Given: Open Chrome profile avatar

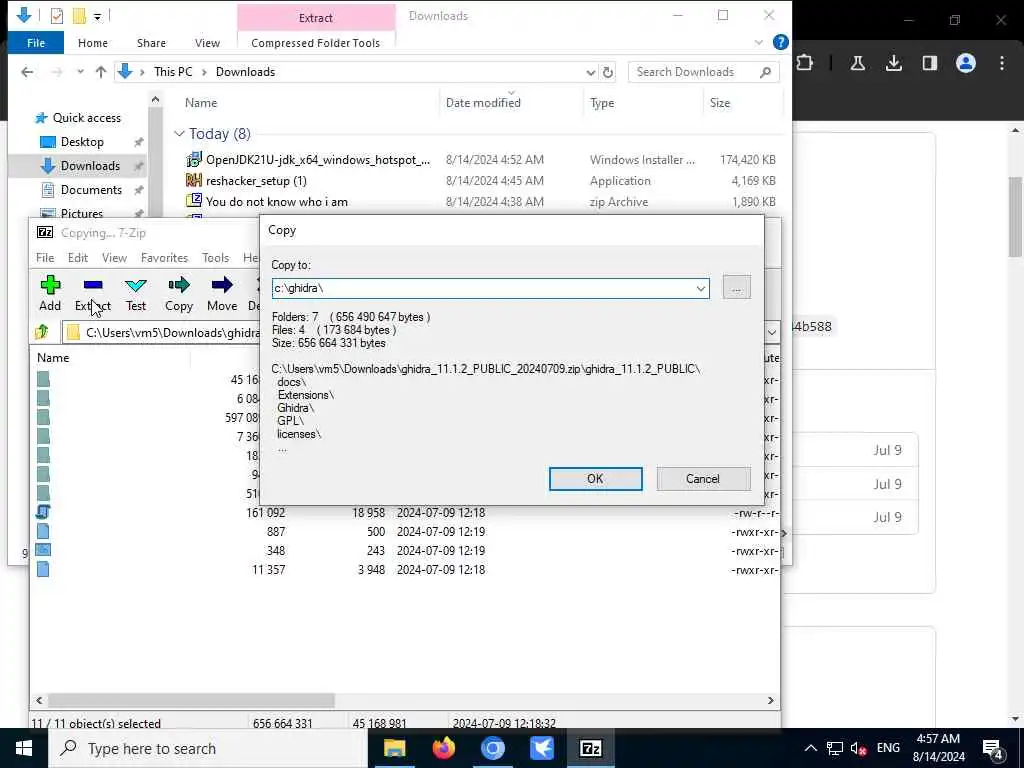Looking at the screenshot, I should pos(965,63).
